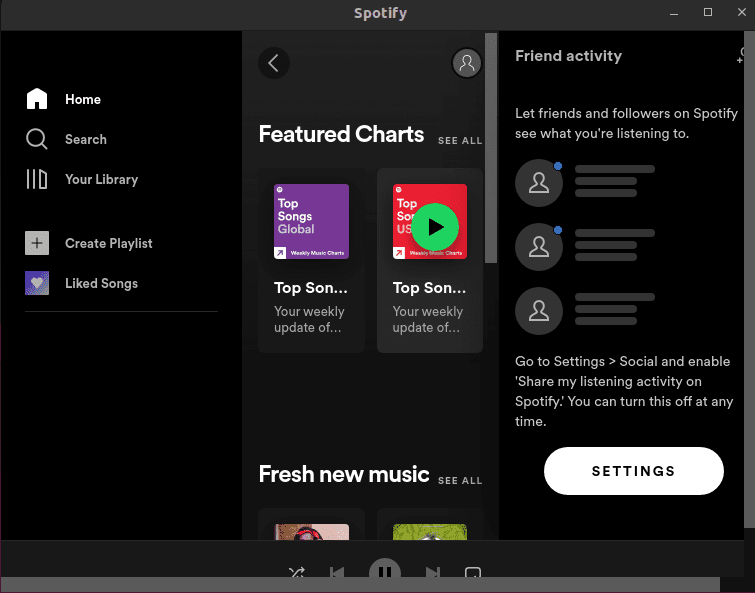
Task: See all Featured Charts
Action: 460,141
